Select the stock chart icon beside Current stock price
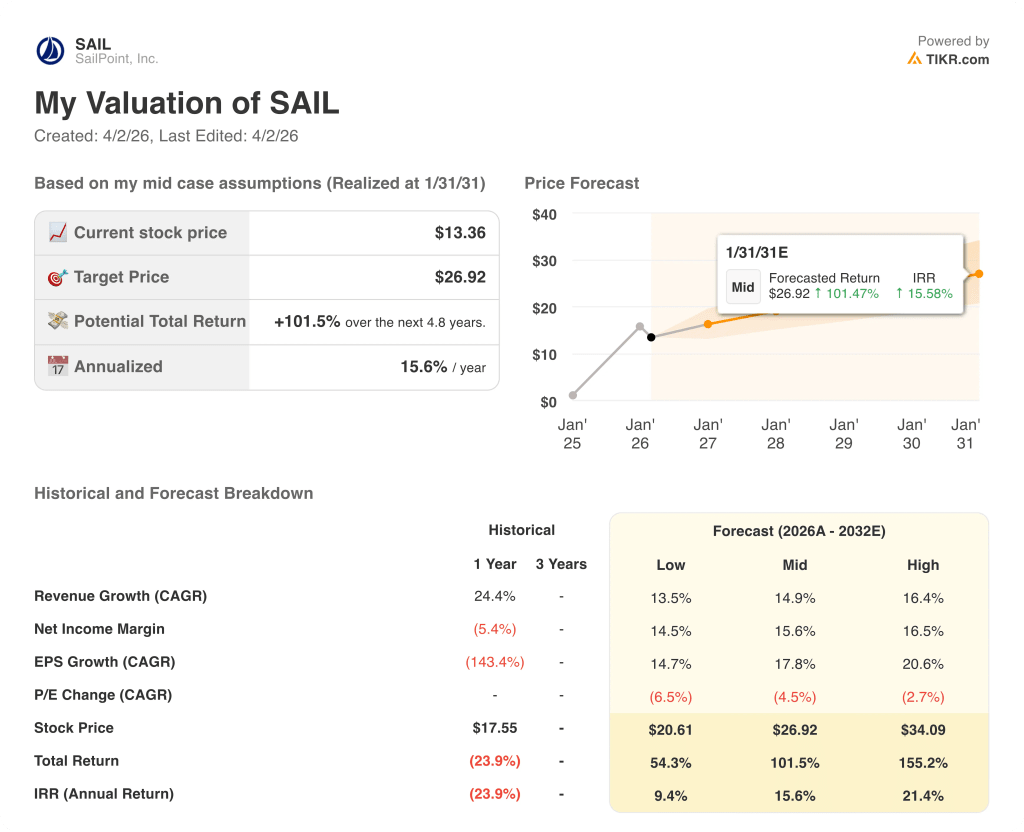 coord(57,232)
